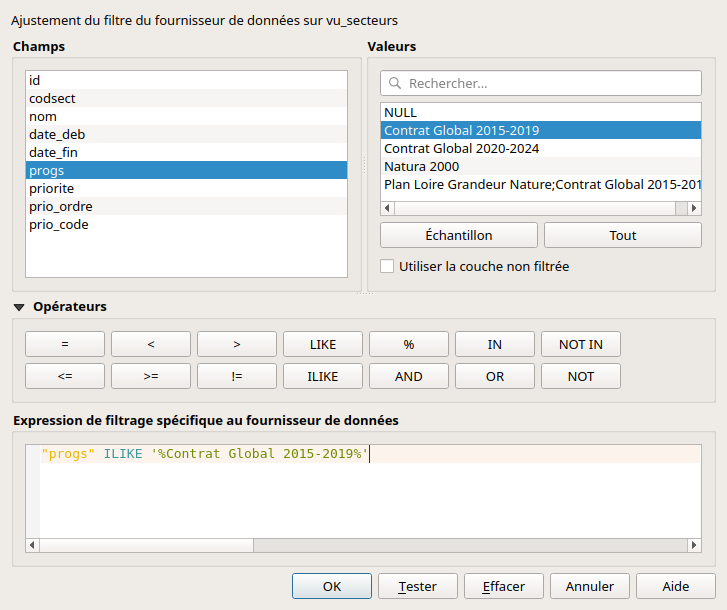
Task: Open help with the Aide button
Action: [x=675, y=586]
